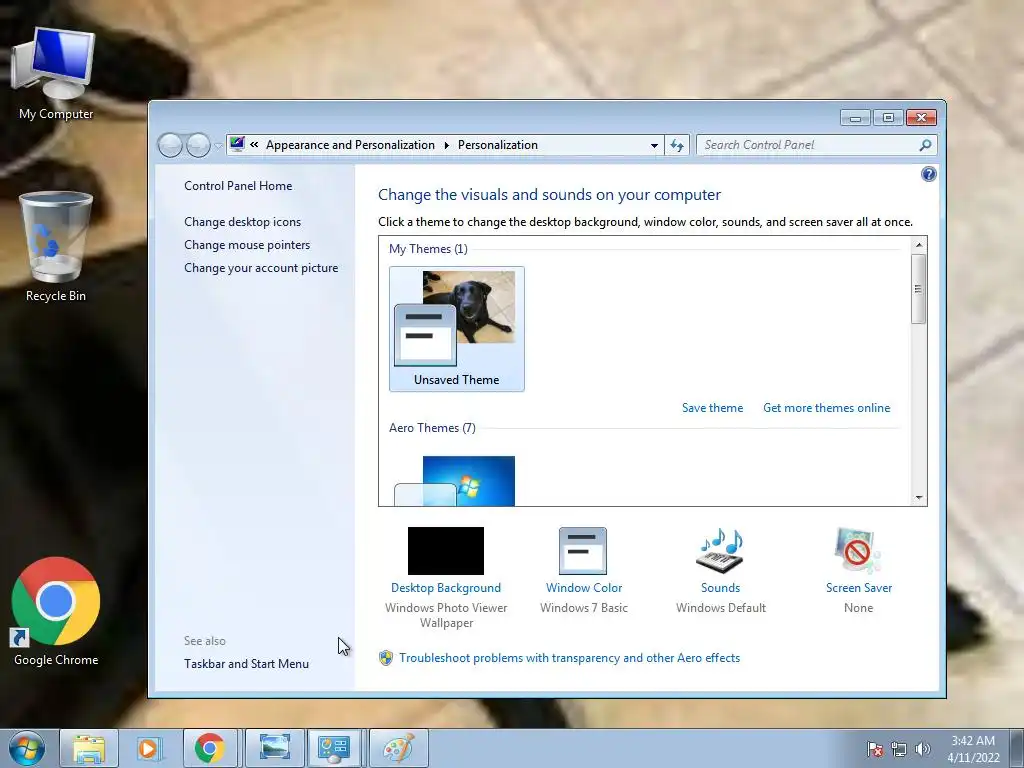1024x768 pixels.
Task: Launch Windows Media Player from taskbar
Action: point(149,748)
